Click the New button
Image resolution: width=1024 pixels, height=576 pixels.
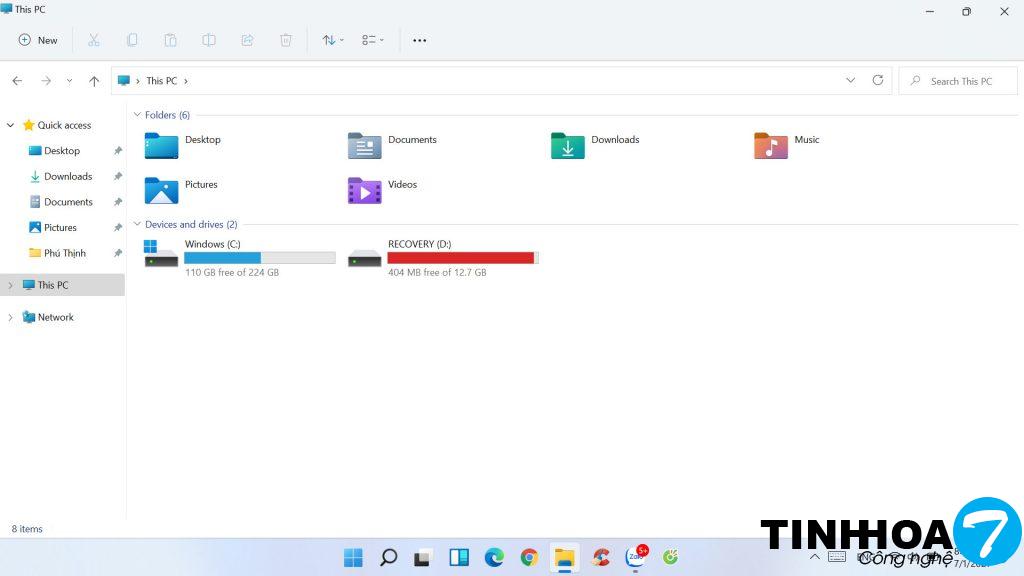pyautogui.click(x=38, y=40)
